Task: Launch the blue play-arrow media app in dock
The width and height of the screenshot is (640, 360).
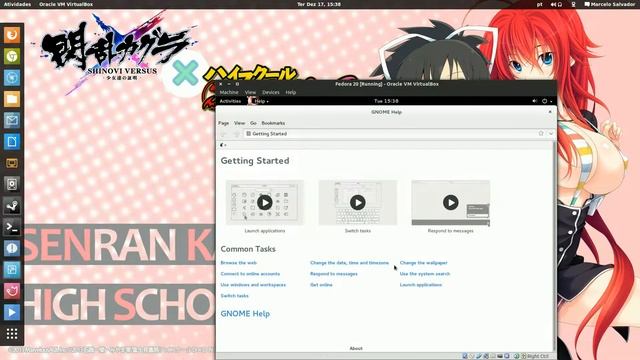Action: (x=12, y=312)
